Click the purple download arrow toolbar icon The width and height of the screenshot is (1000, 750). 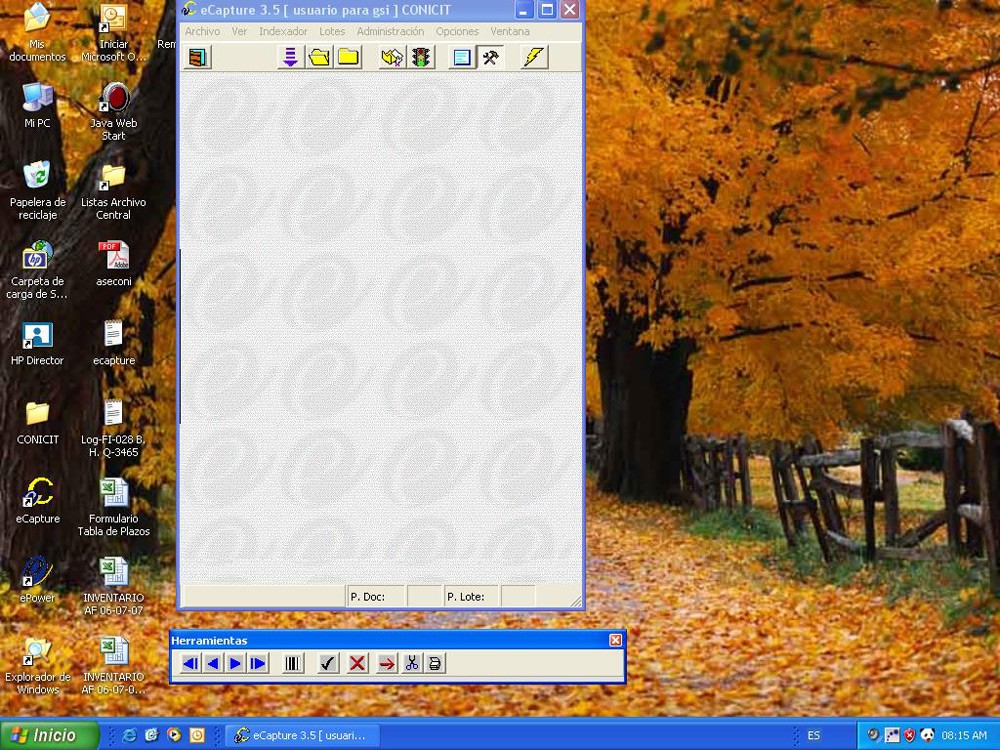click(x=290, y=57)
